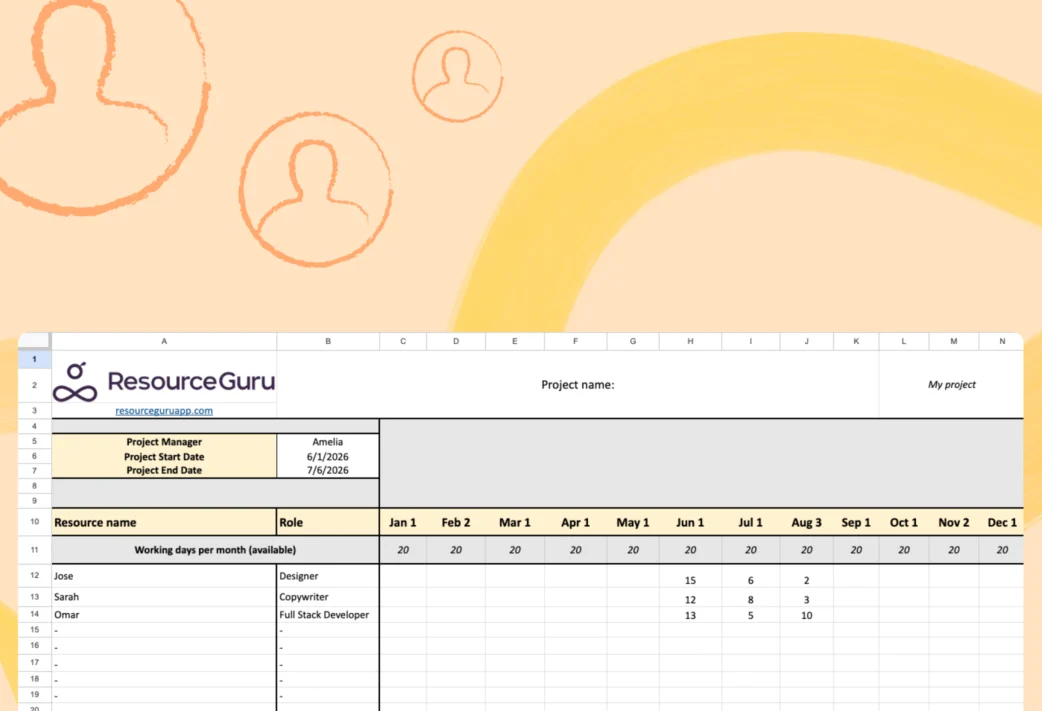Select Sarah's Jun value 12
The height and width of the screenshot is (711, 1042).
[x=690, y=599]
